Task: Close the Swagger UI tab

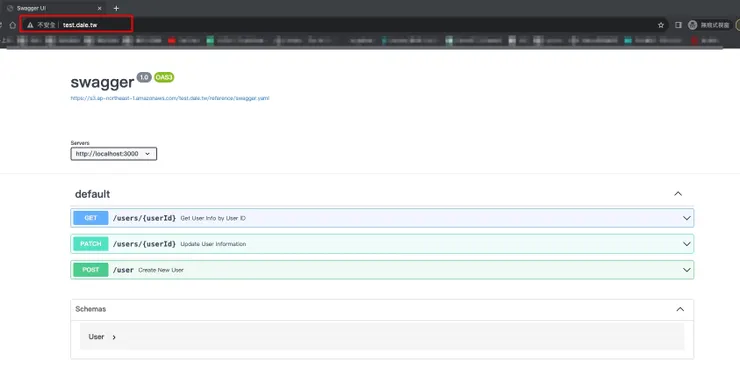Action: (99, 8)
